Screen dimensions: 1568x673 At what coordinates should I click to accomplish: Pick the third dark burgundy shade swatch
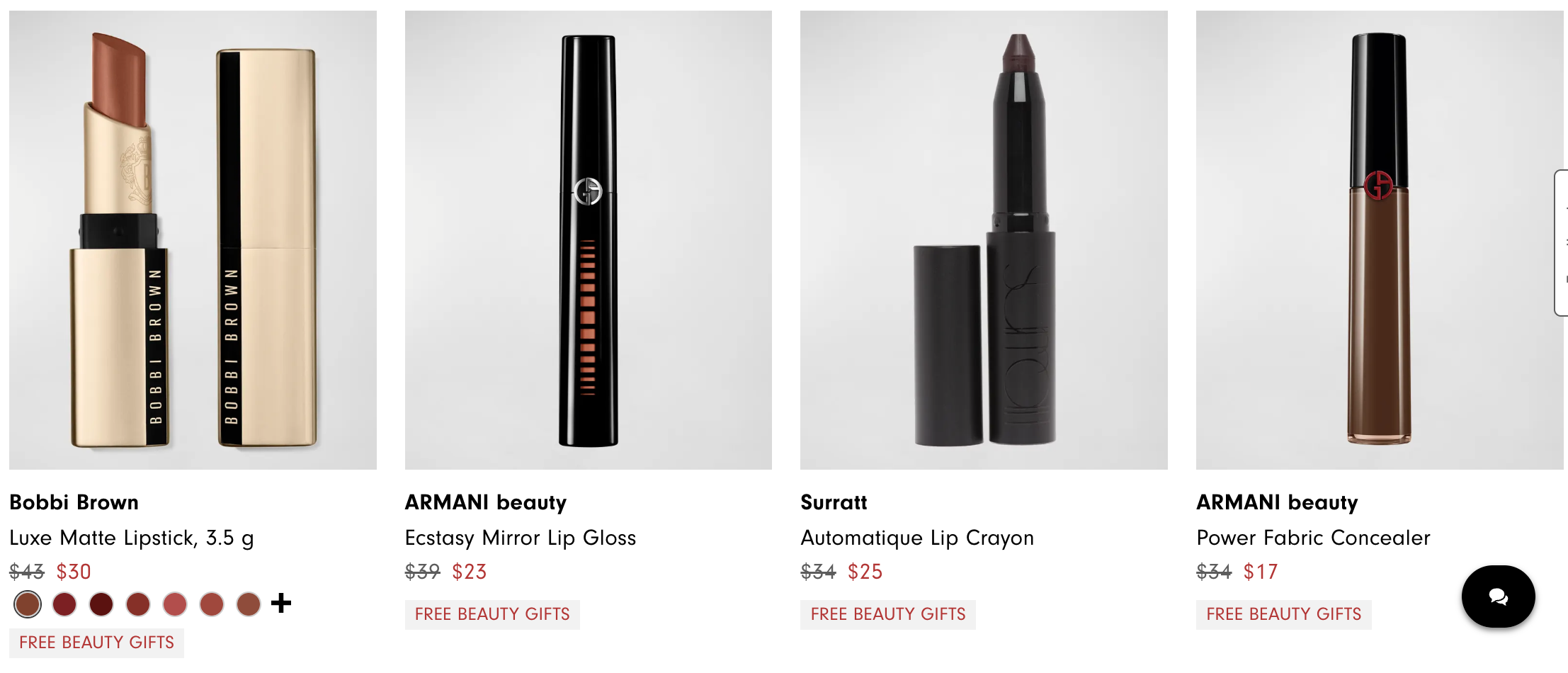click(x=101, y=604)
